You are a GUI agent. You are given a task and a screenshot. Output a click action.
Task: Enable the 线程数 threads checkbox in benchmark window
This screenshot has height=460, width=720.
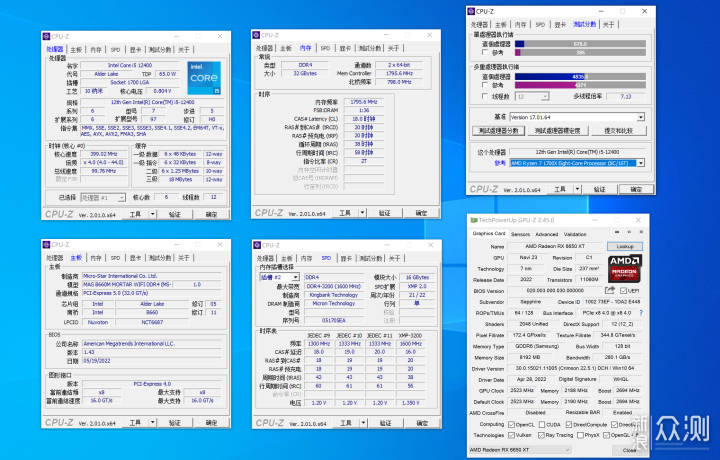point(485,96)
